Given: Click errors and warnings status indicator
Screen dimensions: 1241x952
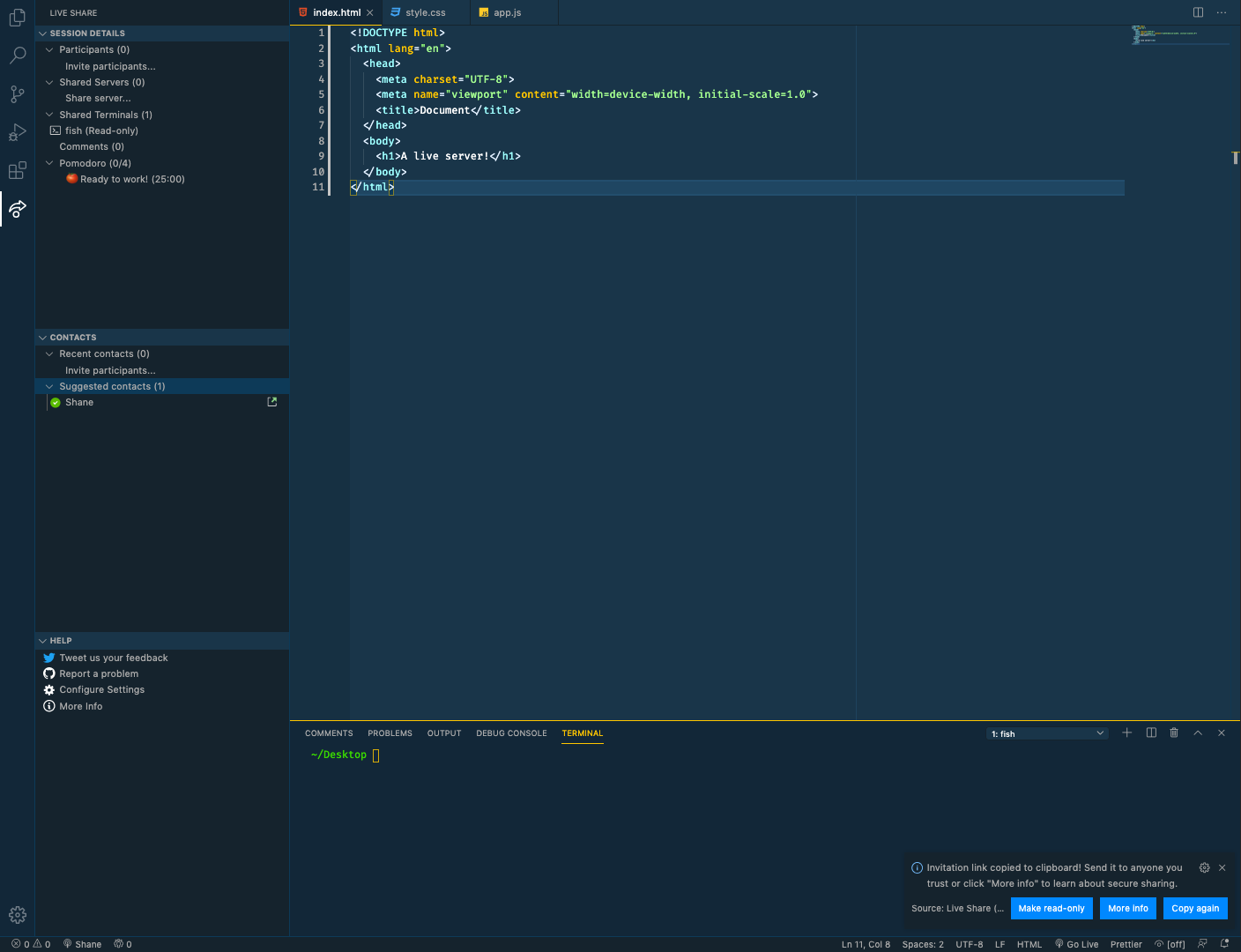Looking at the screenshot, I should click(31, 944).
